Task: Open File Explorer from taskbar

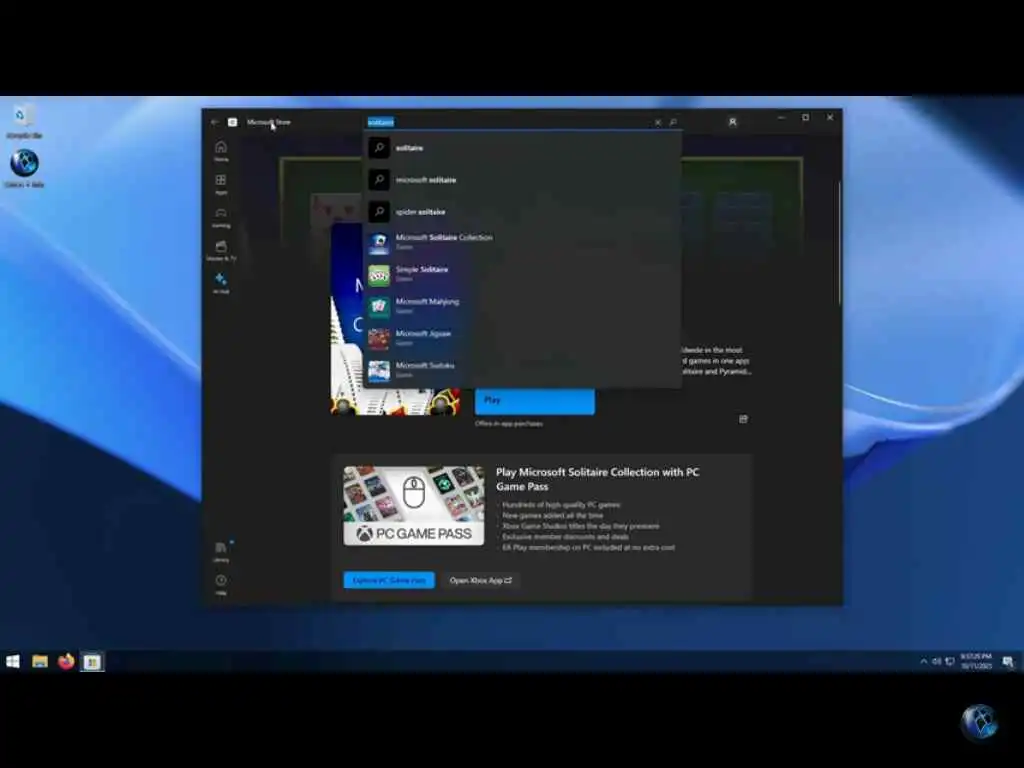Action: 40,662
